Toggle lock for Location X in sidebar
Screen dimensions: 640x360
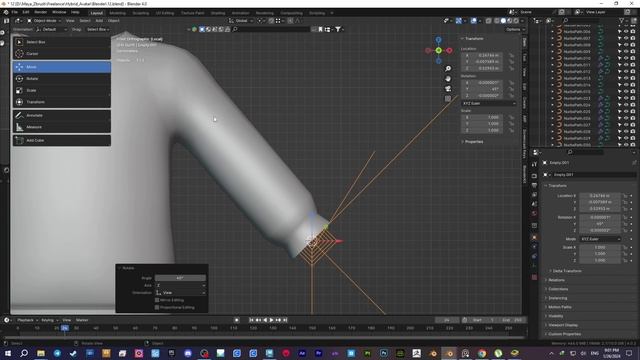click(511, 55)
